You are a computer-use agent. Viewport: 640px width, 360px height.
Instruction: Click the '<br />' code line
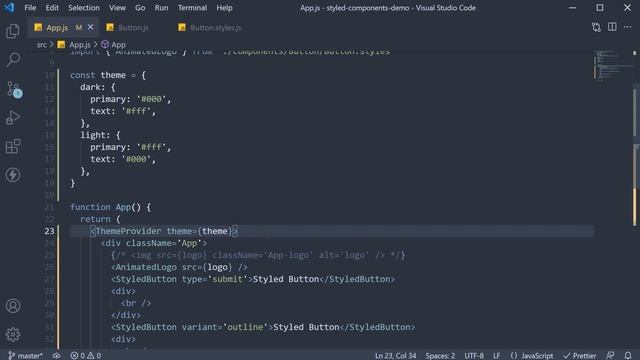click(136, 303)
